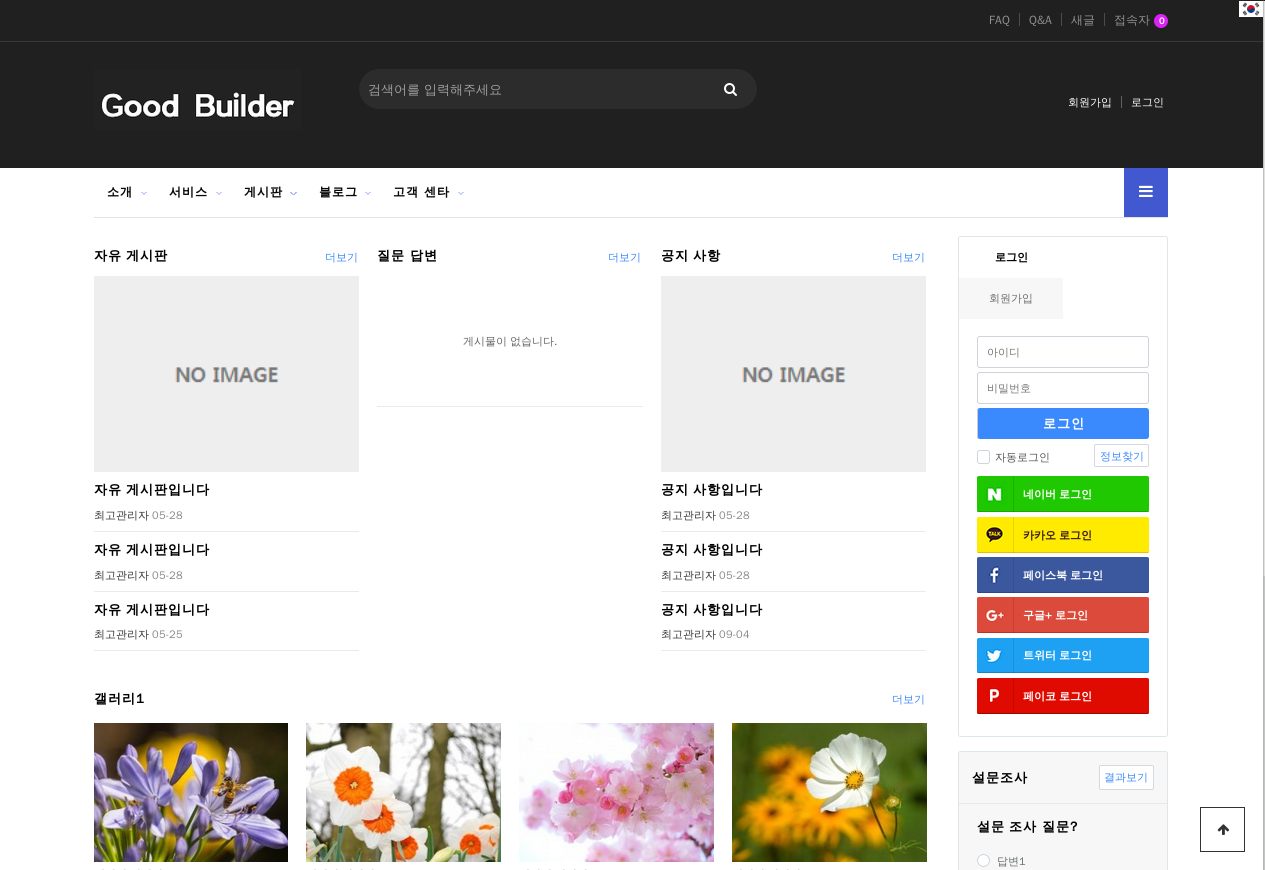Click the Korean flag language icon
Image resolution: width=1265 pixels, height=870 pixels.
tap(1250, 9)
